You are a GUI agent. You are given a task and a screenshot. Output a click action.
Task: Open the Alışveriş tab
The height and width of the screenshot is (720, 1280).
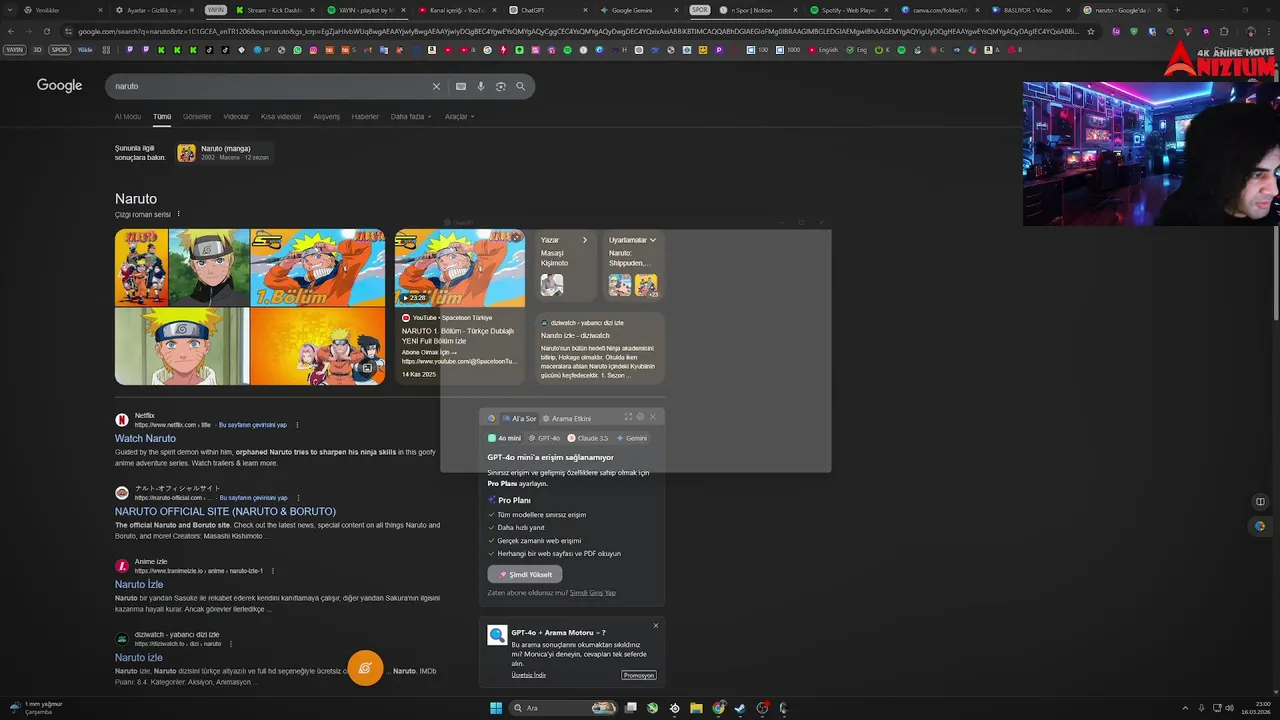click(x=327, y=116)
